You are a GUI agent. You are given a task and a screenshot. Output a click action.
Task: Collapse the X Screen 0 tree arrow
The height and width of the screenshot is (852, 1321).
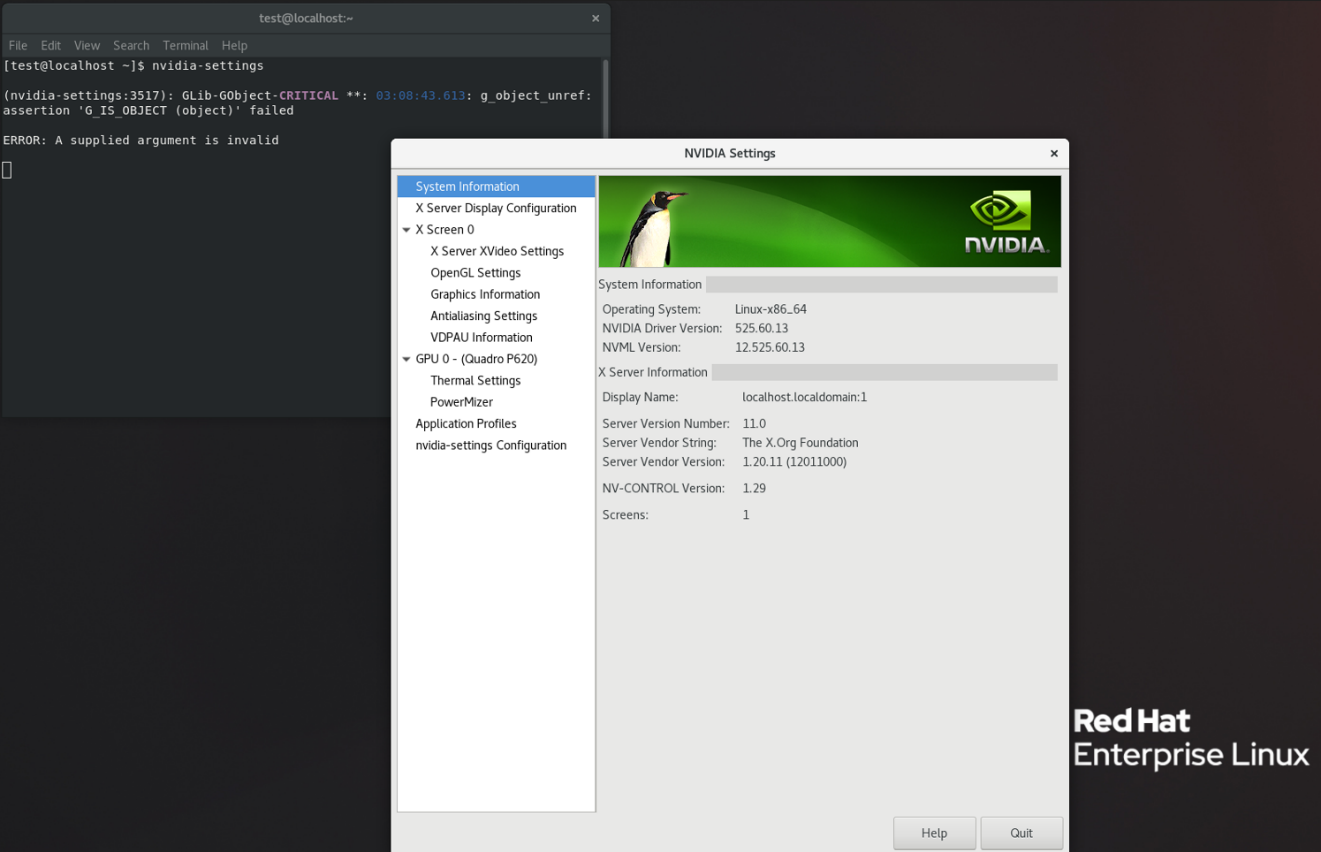pos(406,230)
